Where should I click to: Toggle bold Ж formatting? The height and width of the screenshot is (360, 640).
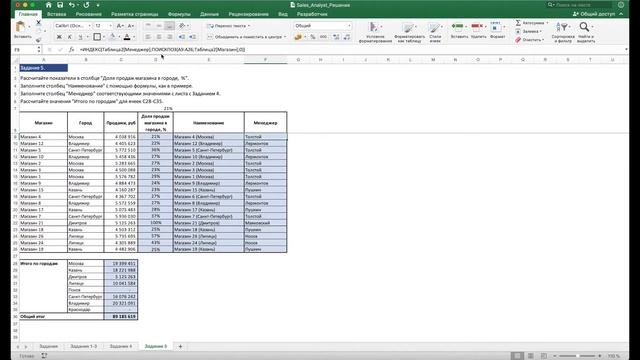click(x=59, y=37)
